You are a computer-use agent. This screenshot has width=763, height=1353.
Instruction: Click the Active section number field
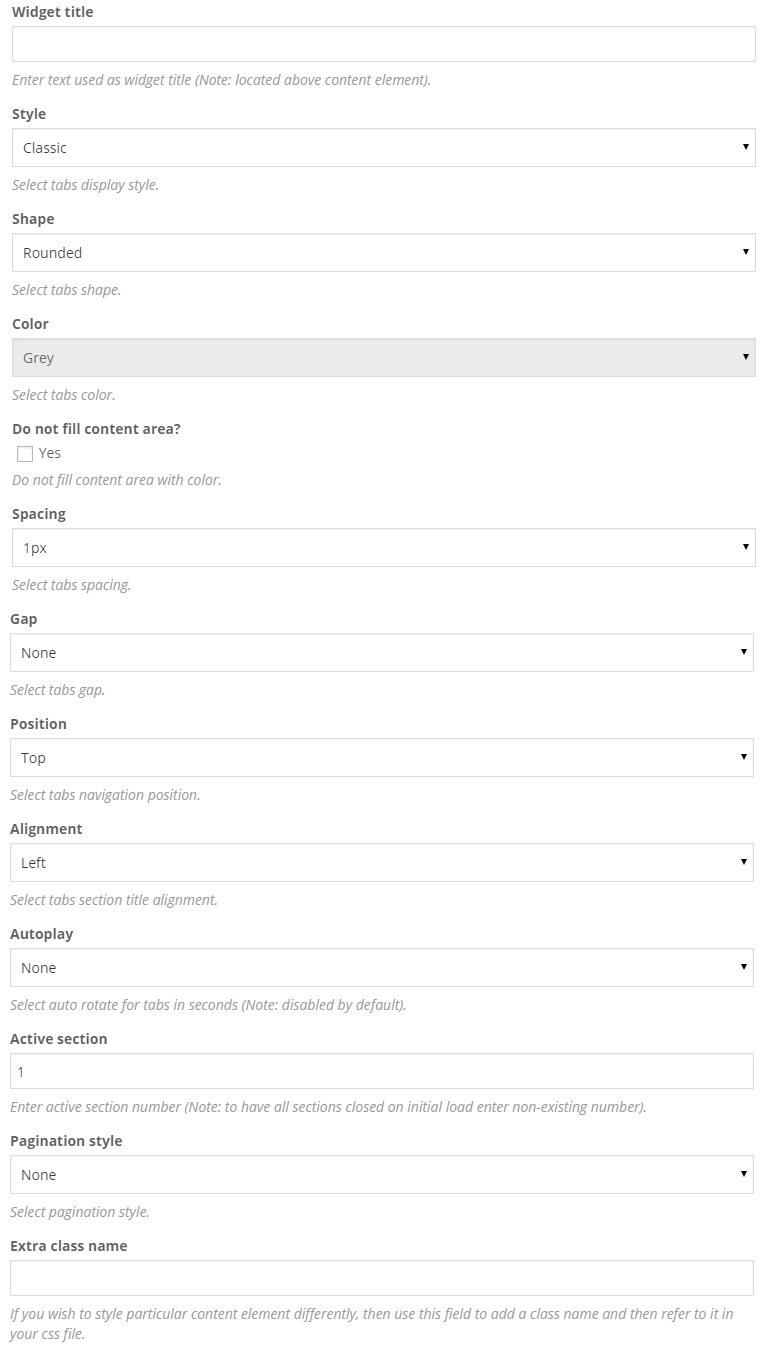pyautogui.click(x=381, y=1071)
